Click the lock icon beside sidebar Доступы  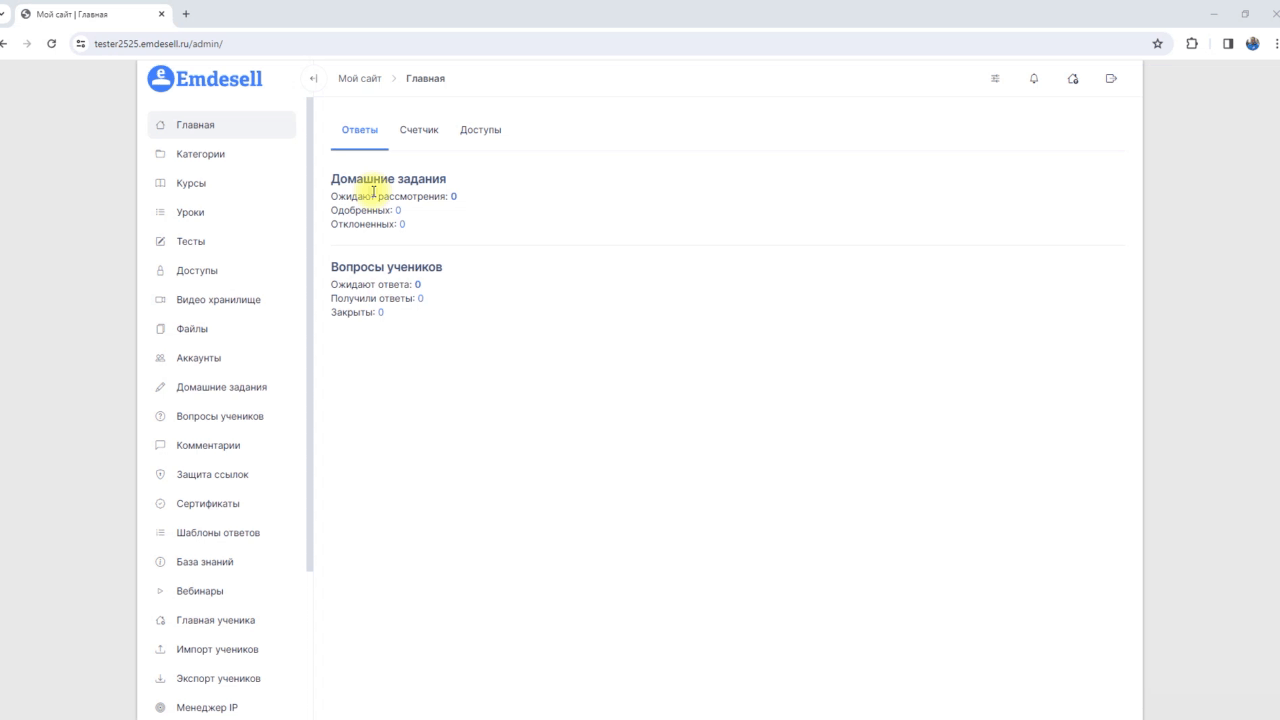click(x=160, y=270)
